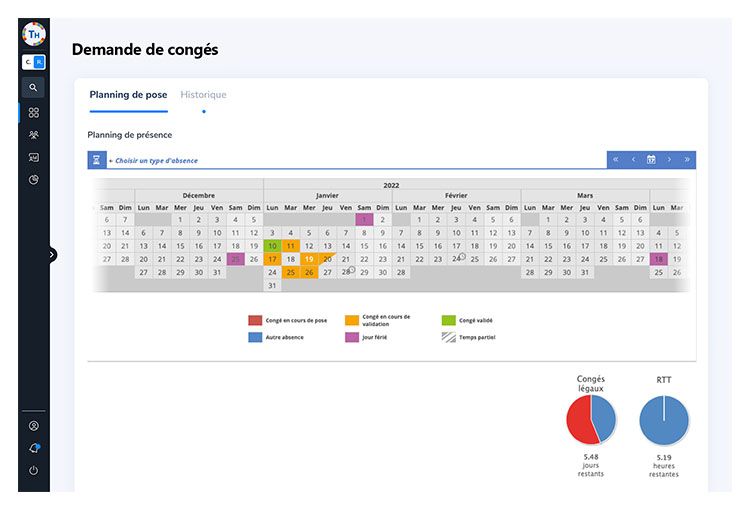The height and width of the screenshot is (510, 750).
Task: Click the search magnifier icon in sidebar
Action: click(x=33, y=88)
